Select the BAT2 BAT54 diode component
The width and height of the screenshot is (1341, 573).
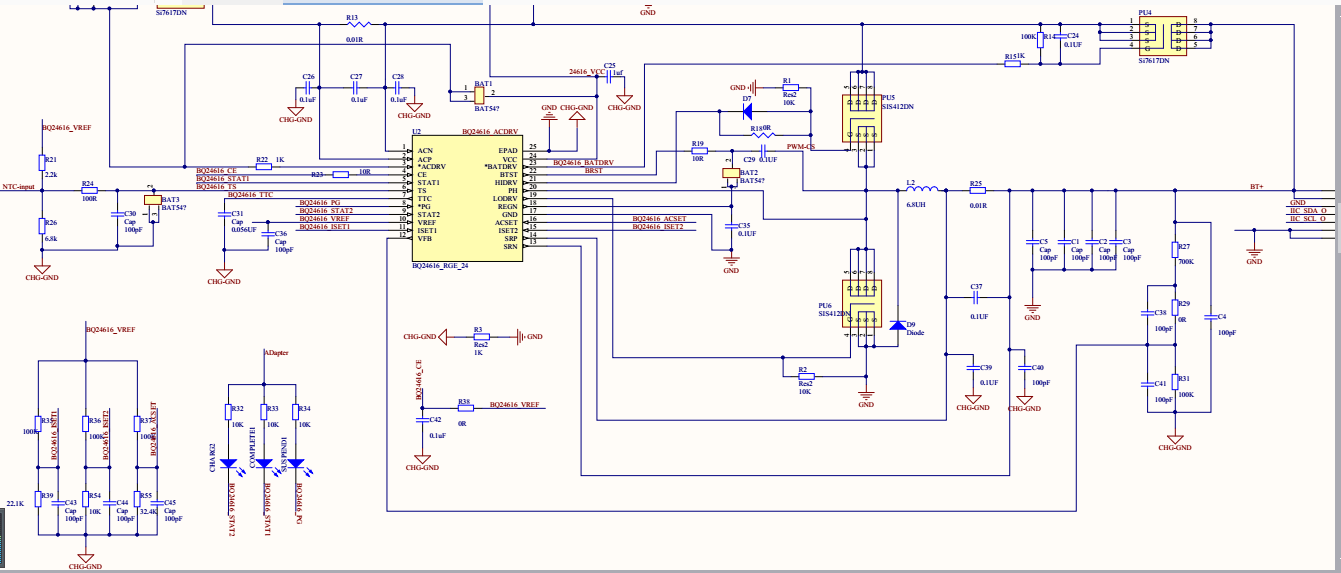pyautogui.click(x=731, y=174)
